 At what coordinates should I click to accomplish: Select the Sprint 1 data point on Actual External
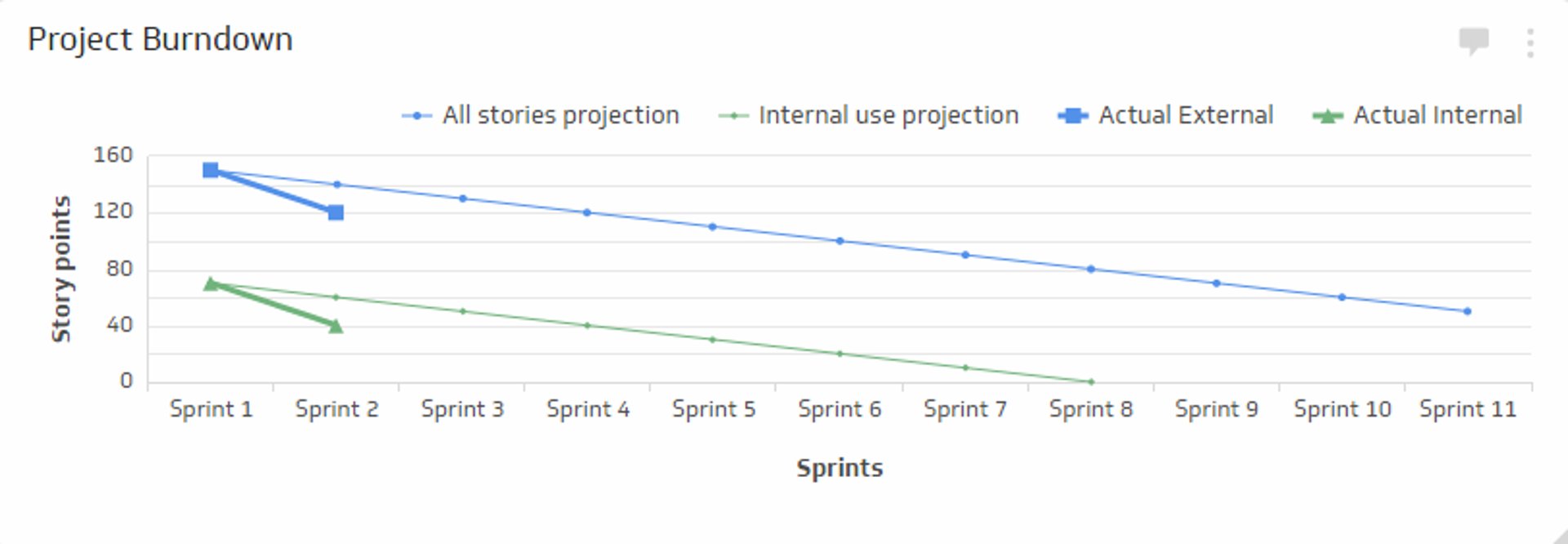tap(212, 170)
